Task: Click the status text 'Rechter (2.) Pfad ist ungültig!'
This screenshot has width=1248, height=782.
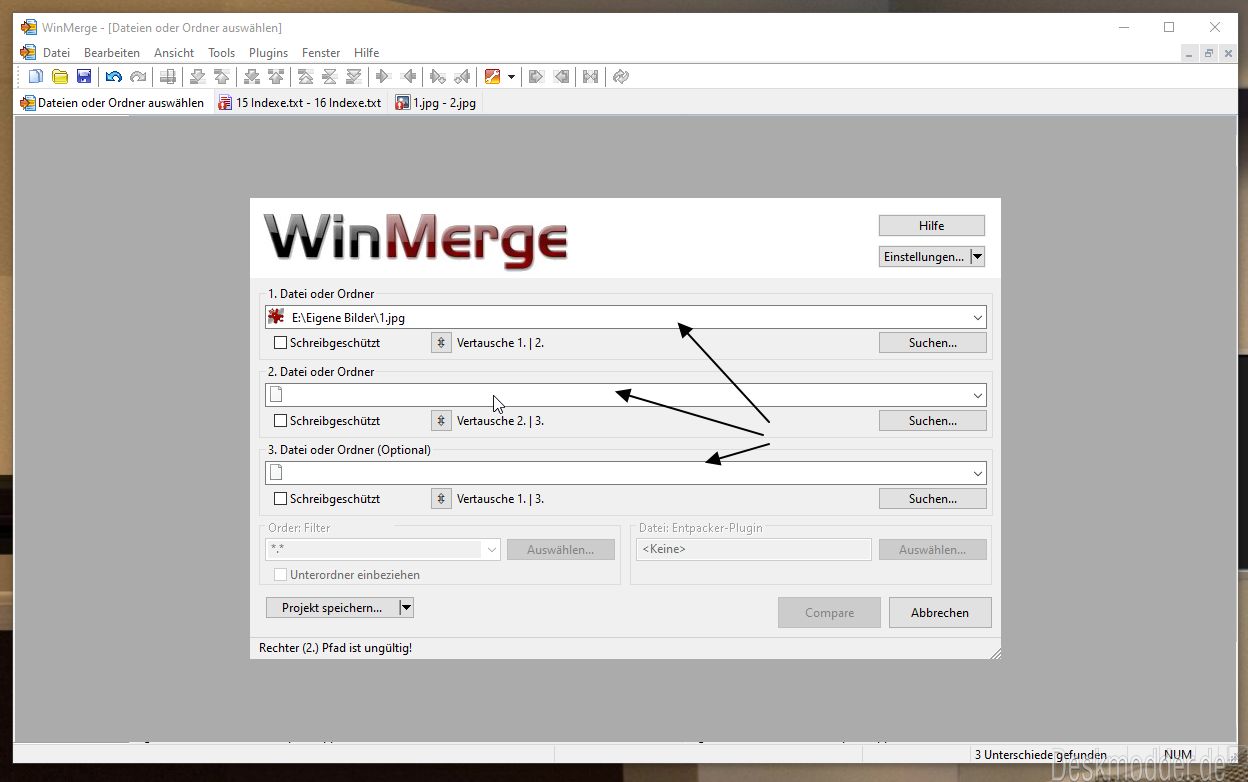Action: (335, 648)
